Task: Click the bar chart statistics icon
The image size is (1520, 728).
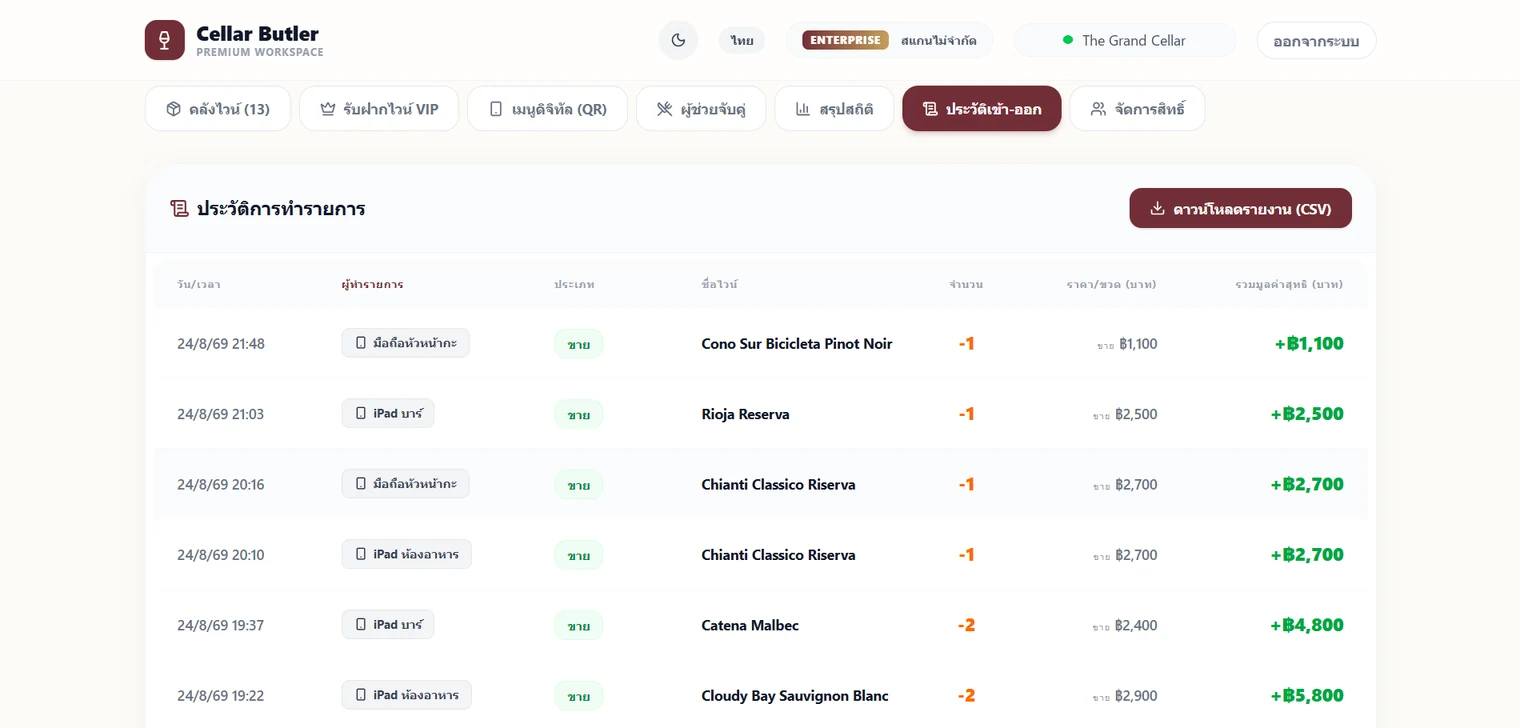Action: click(x=803, y=109)
